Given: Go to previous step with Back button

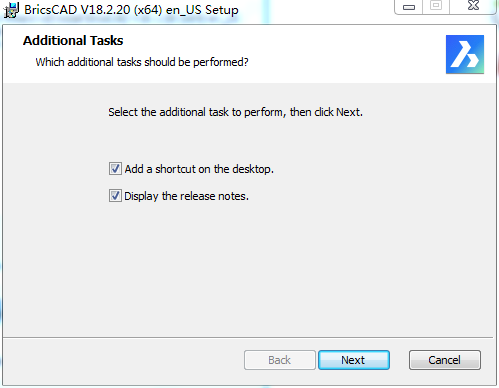Looking at the screenshot, I should pyautogui.click(x=280, y=360).
